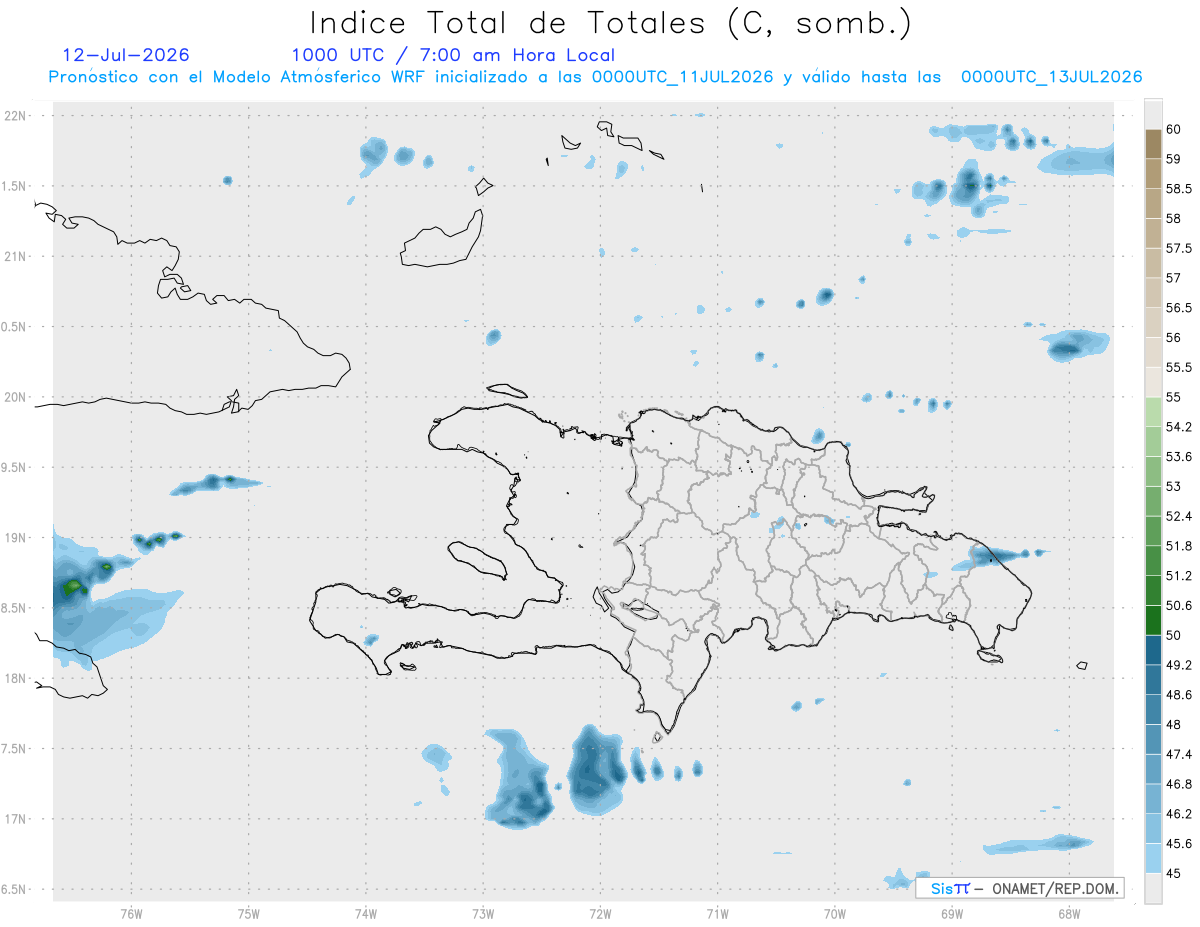Click the colorbar value "55"
1200x927 pixels.
click(x=1173, y=397)
